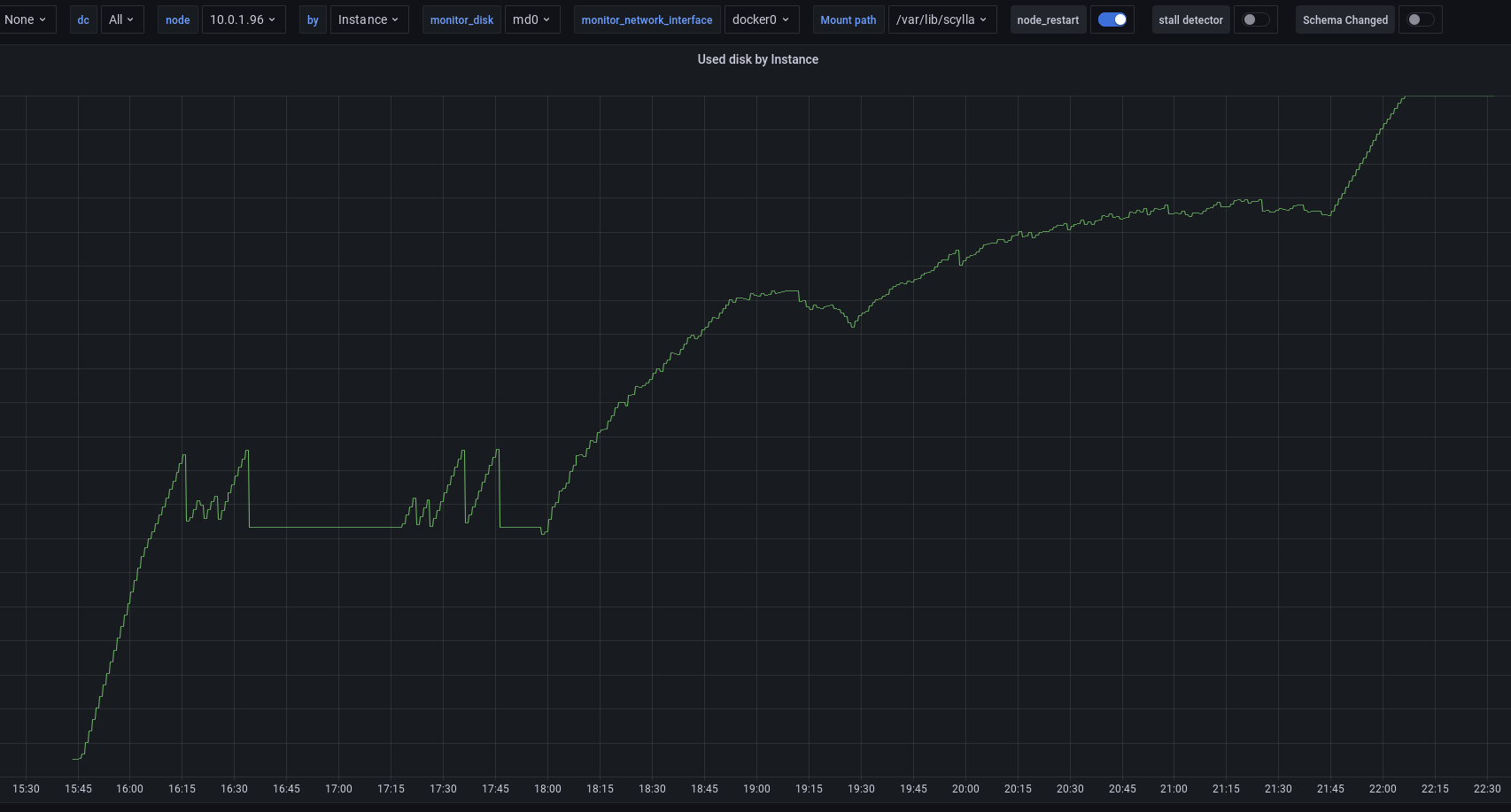Image resolution: width=1511 pixels, height=812 pixels.
Task: Click the 17:15 time axis label
Action: tap(391, 789)
